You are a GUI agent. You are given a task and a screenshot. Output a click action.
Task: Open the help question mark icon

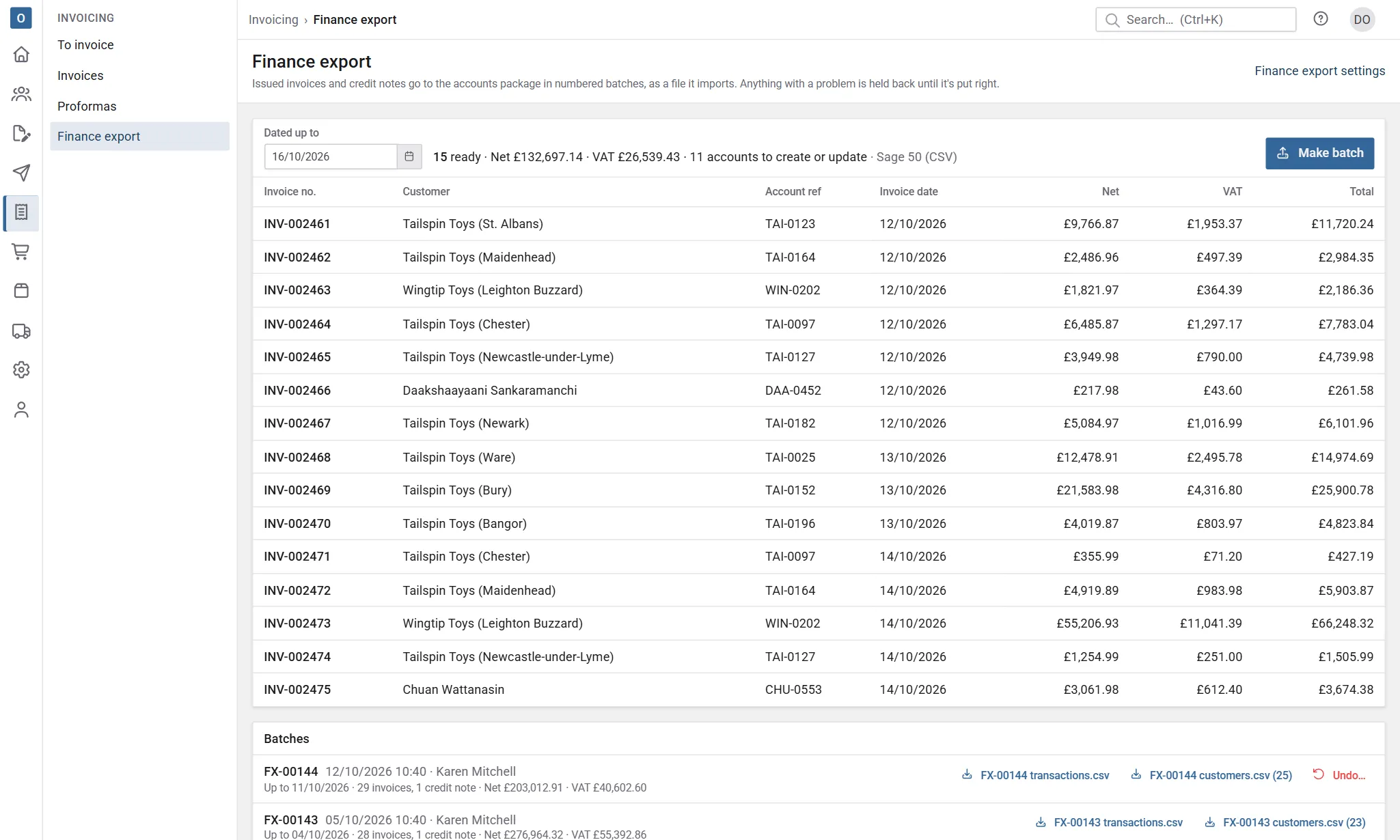click(x=1320, y=19)
